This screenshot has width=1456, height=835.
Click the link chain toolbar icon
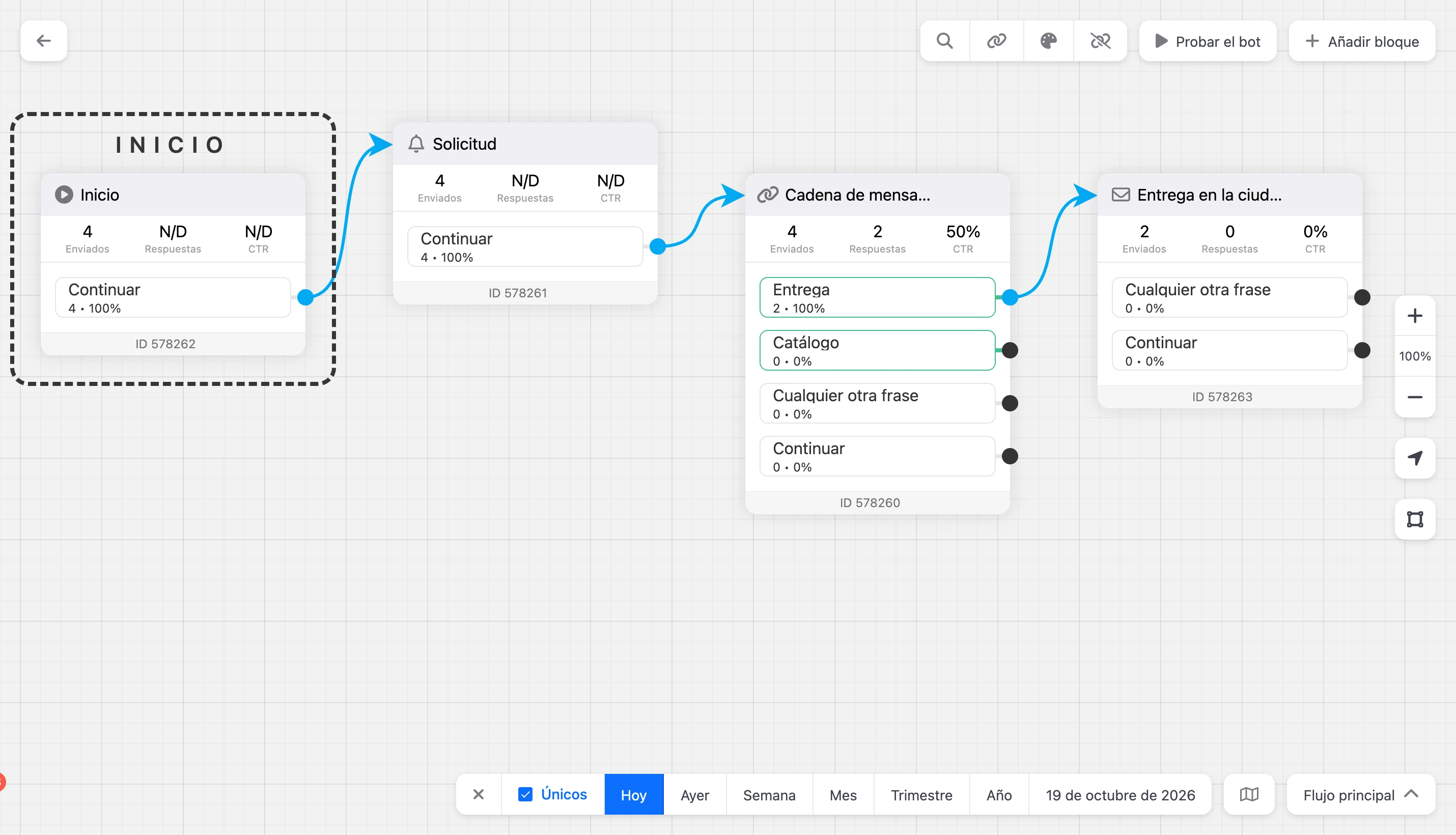pos(997,41)
